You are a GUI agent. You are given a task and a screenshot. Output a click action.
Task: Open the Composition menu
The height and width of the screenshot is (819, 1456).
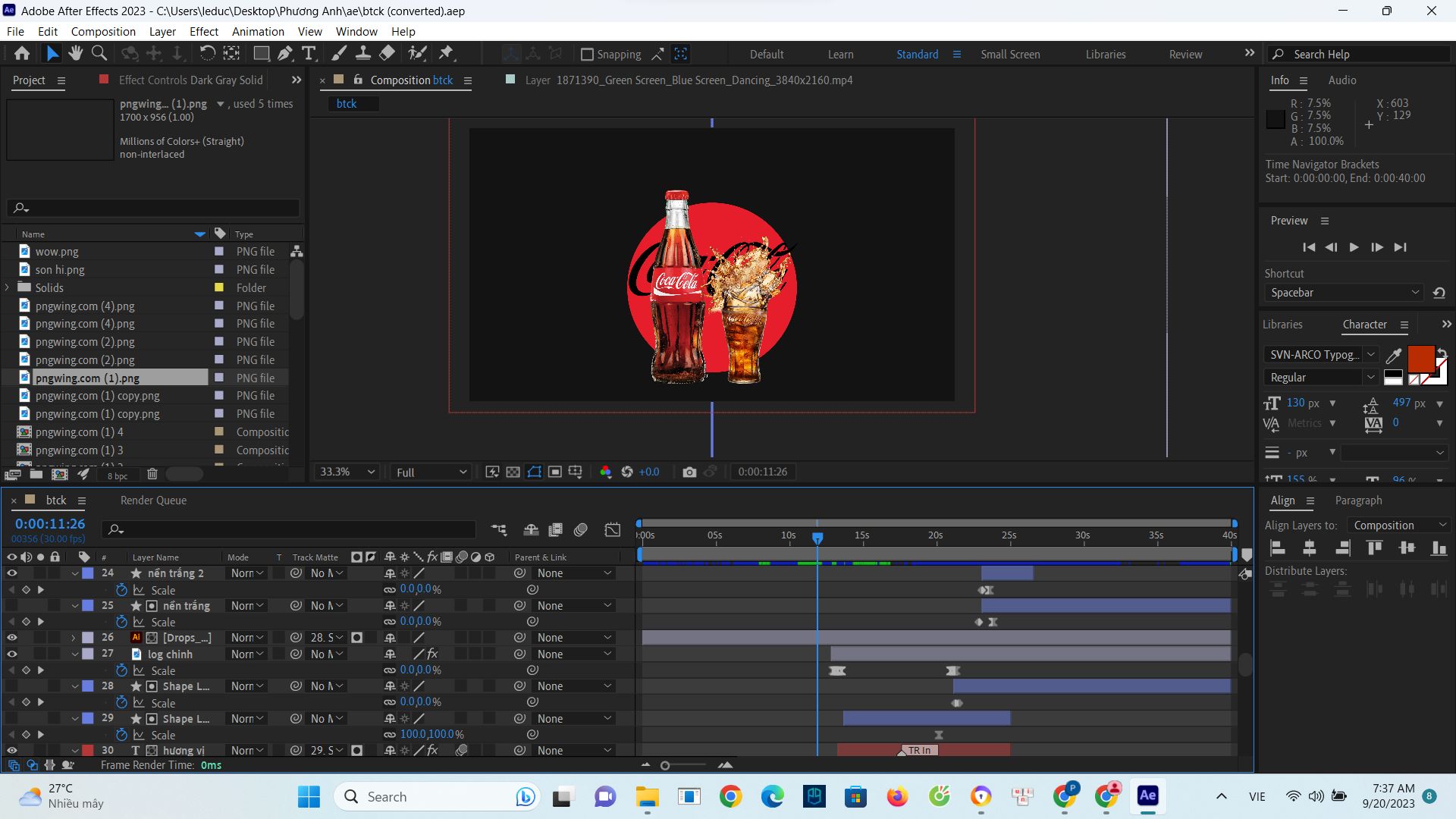tap(103, 31)
